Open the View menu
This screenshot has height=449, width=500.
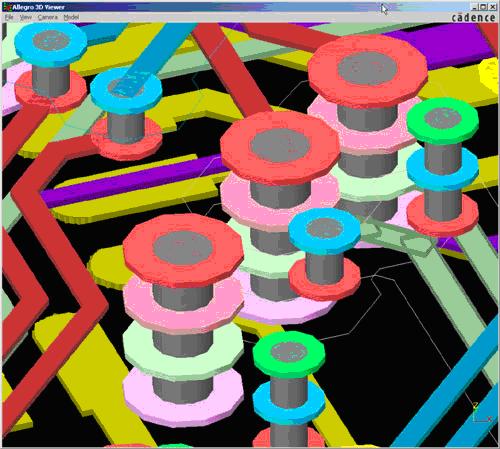pos(26,17)
